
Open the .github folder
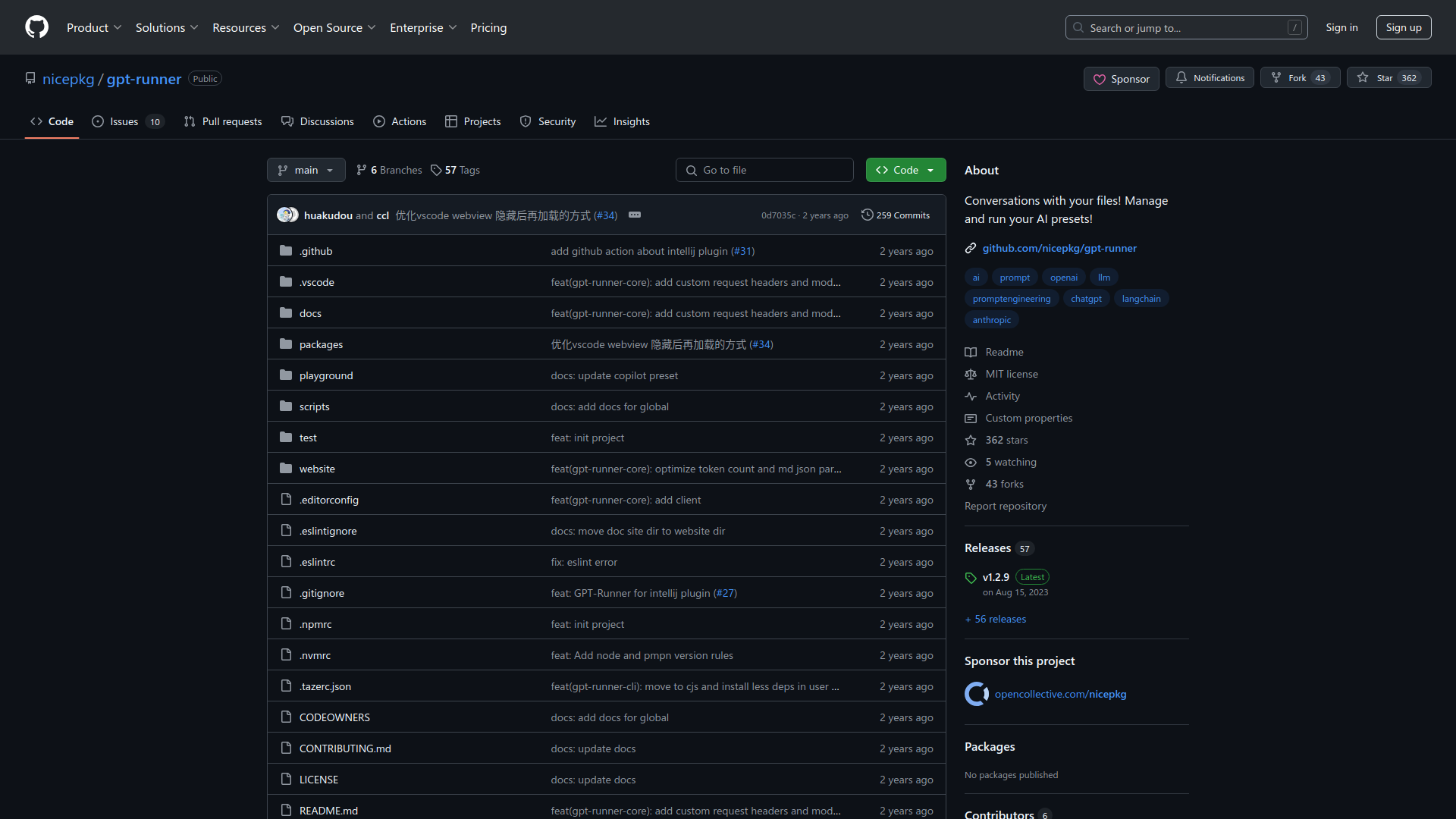coord(315,251)
